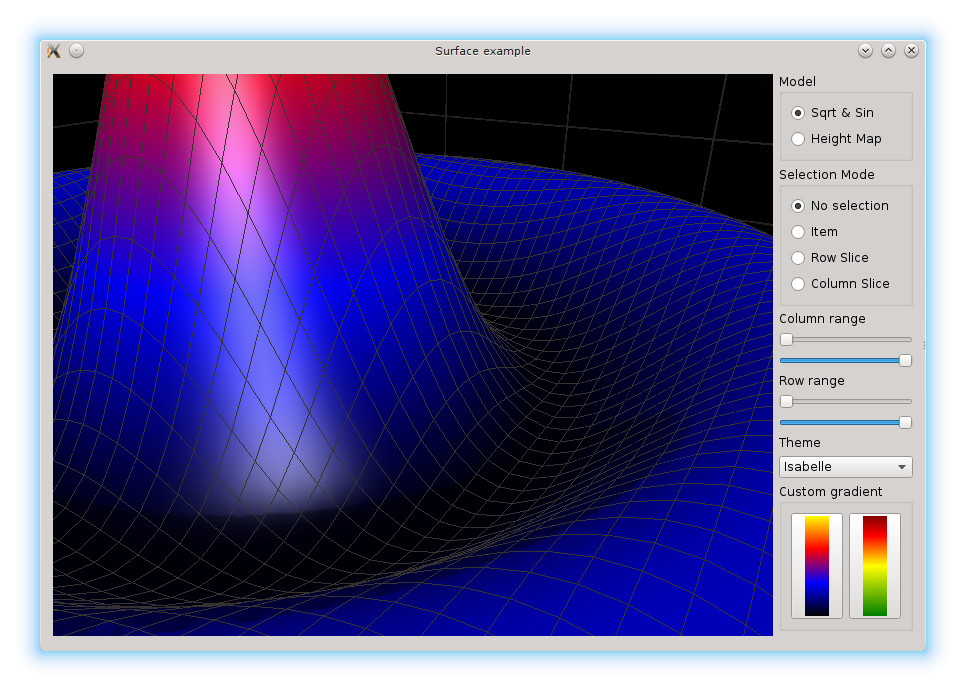Minimize the Surface example window

(865, 51)
